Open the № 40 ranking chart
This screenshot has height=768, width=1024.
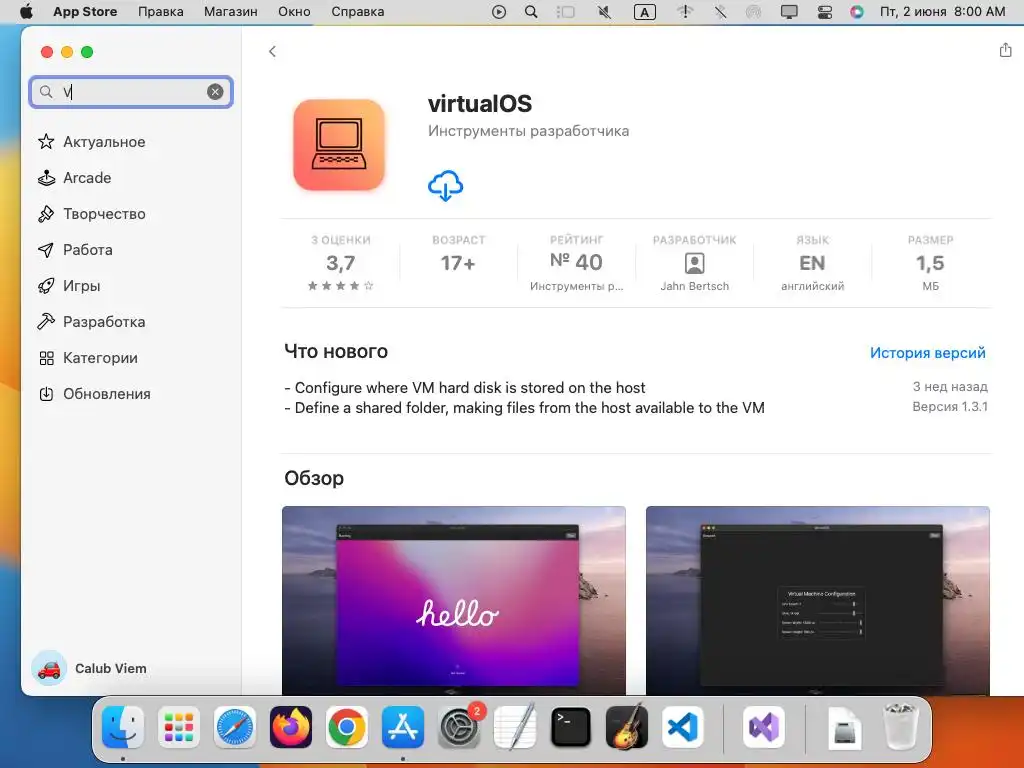(x=576, y=263)
